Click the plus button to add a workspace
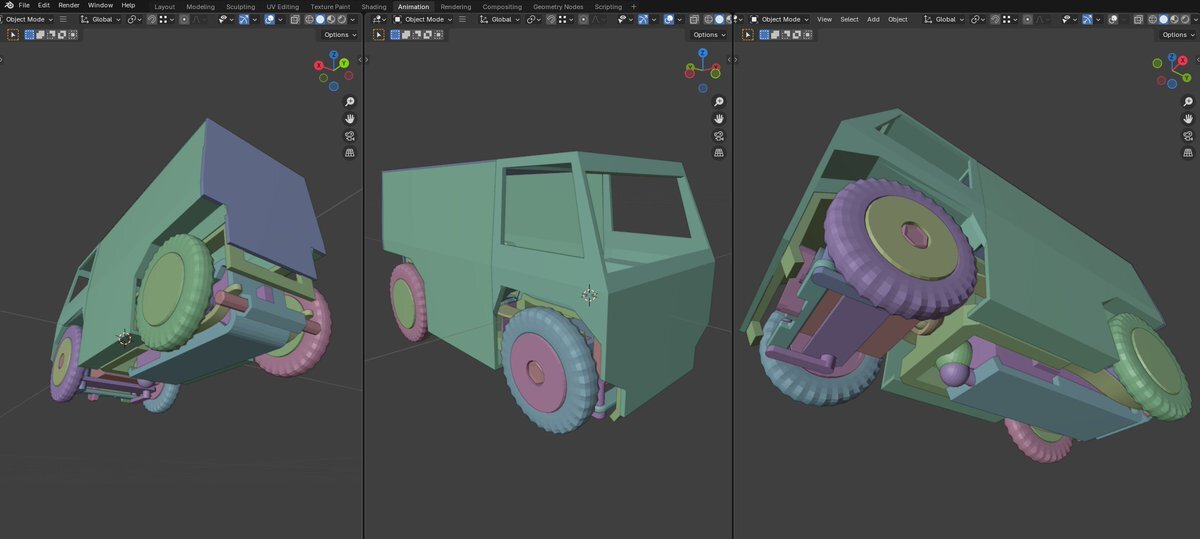 [633, 6]
